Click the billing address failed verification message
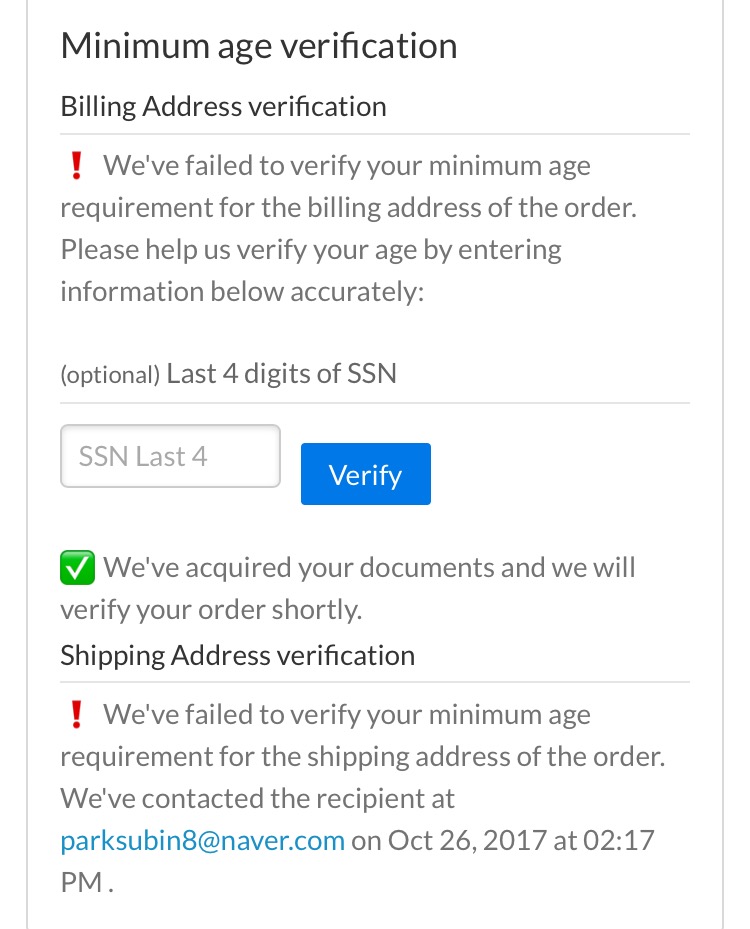The height and width of the screenshot is (929, 750). coord(349,187)
